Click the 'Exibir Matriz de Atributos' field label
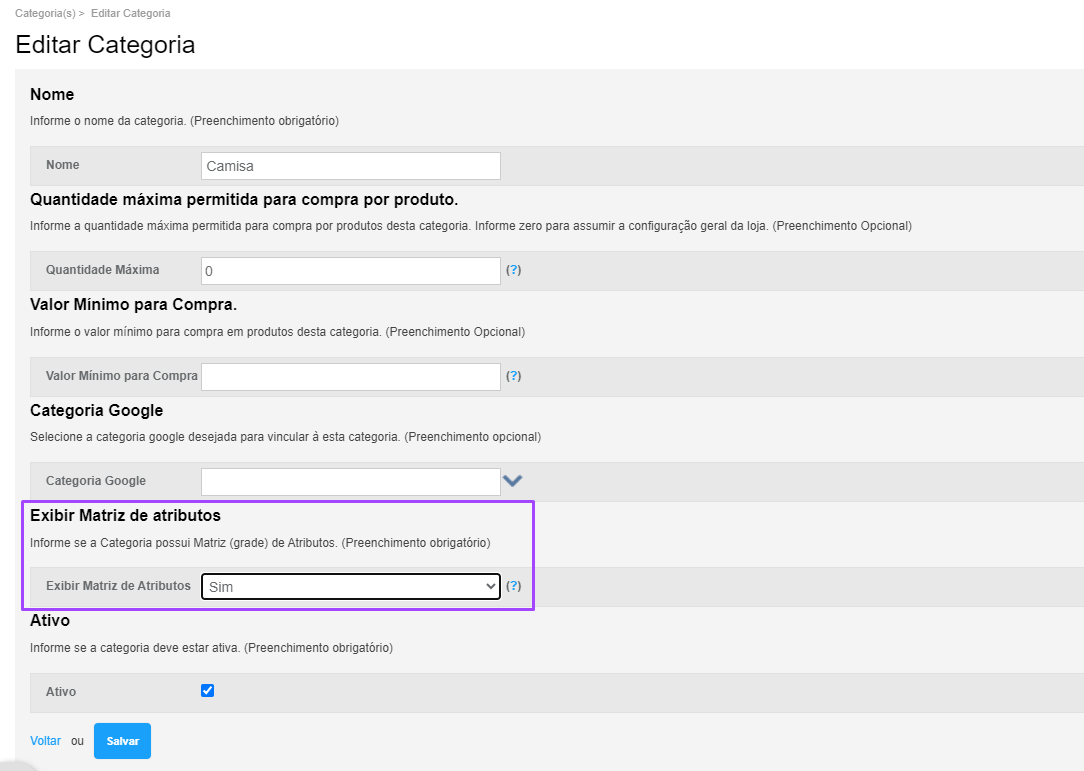This screenshot has width=1084, height=771. click(x=118, y=586)
